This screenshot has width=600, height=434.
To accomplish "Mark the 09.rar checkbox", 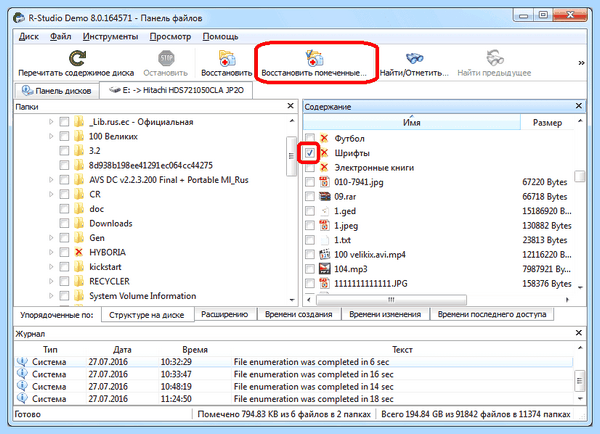I will (310, 196).
